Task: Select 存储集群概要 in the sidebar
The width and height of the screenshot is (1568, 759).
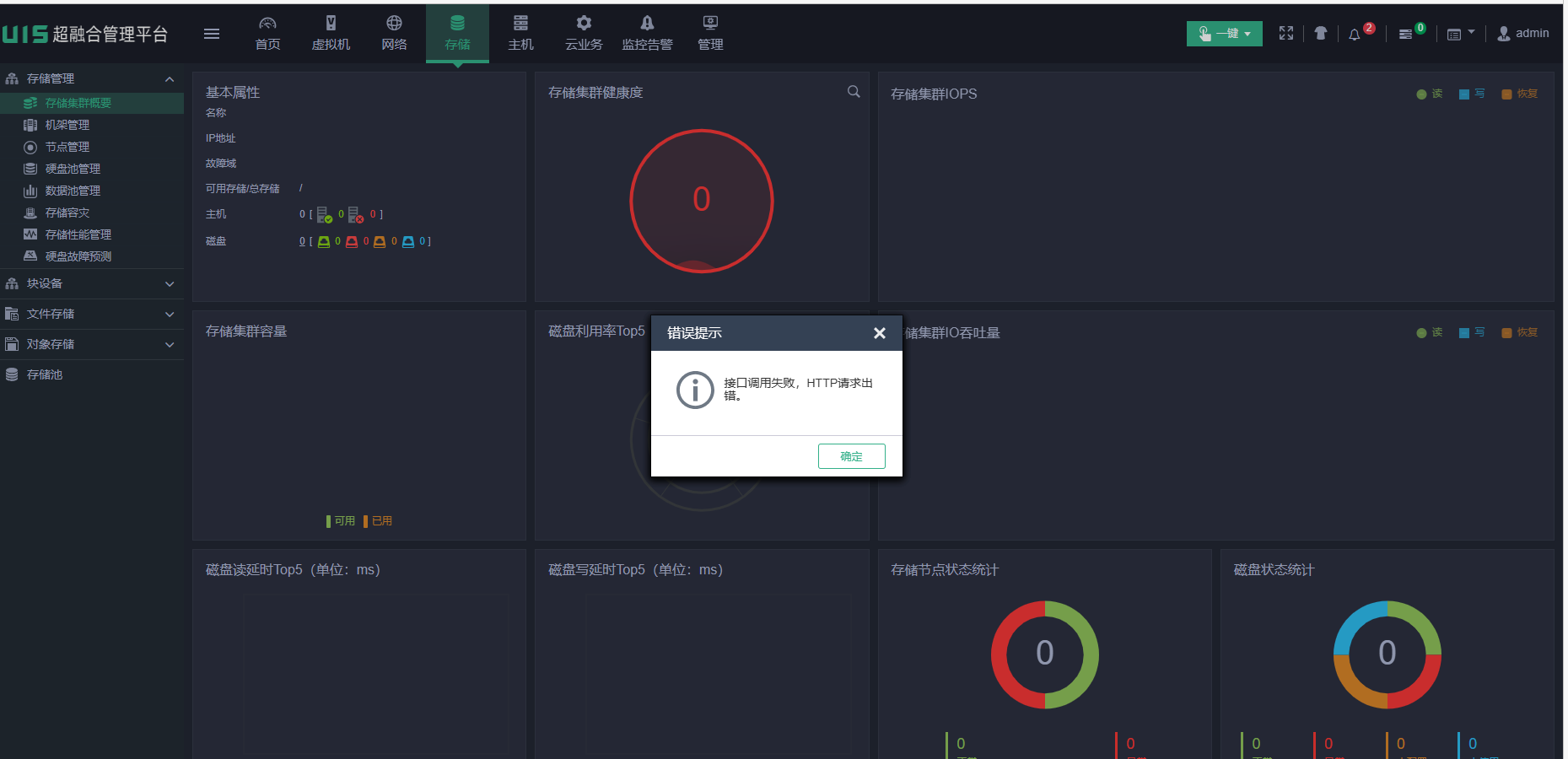Action: 92,103
